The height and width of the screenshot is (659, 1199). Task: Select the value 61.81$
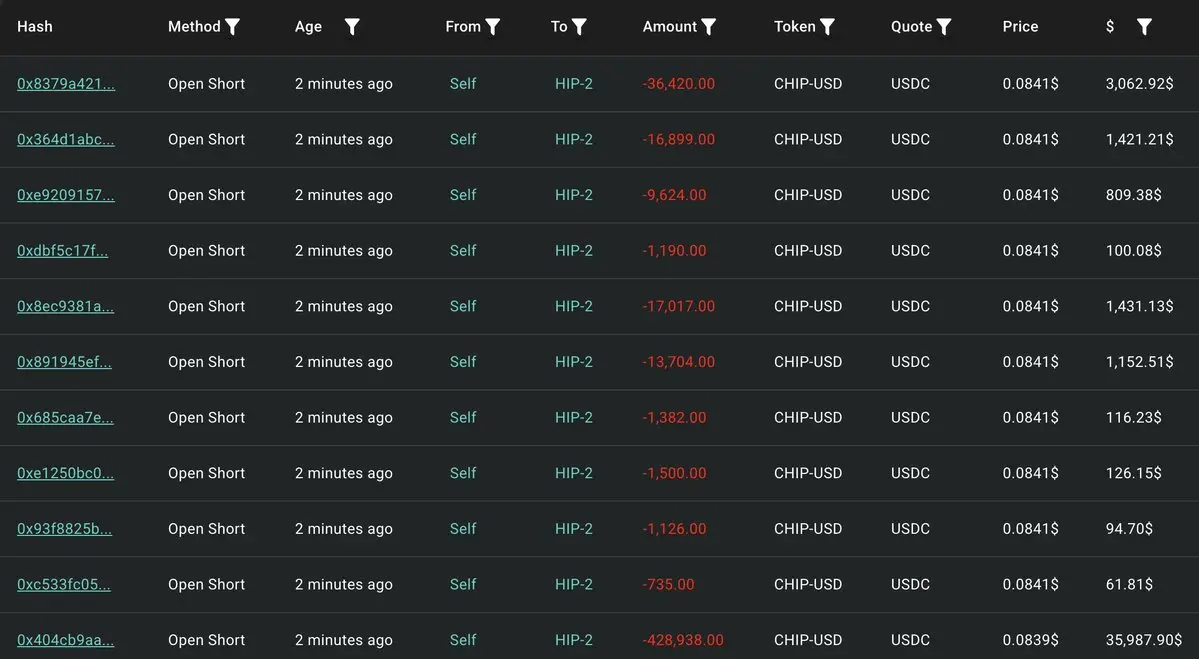(x=1129, y=585)
